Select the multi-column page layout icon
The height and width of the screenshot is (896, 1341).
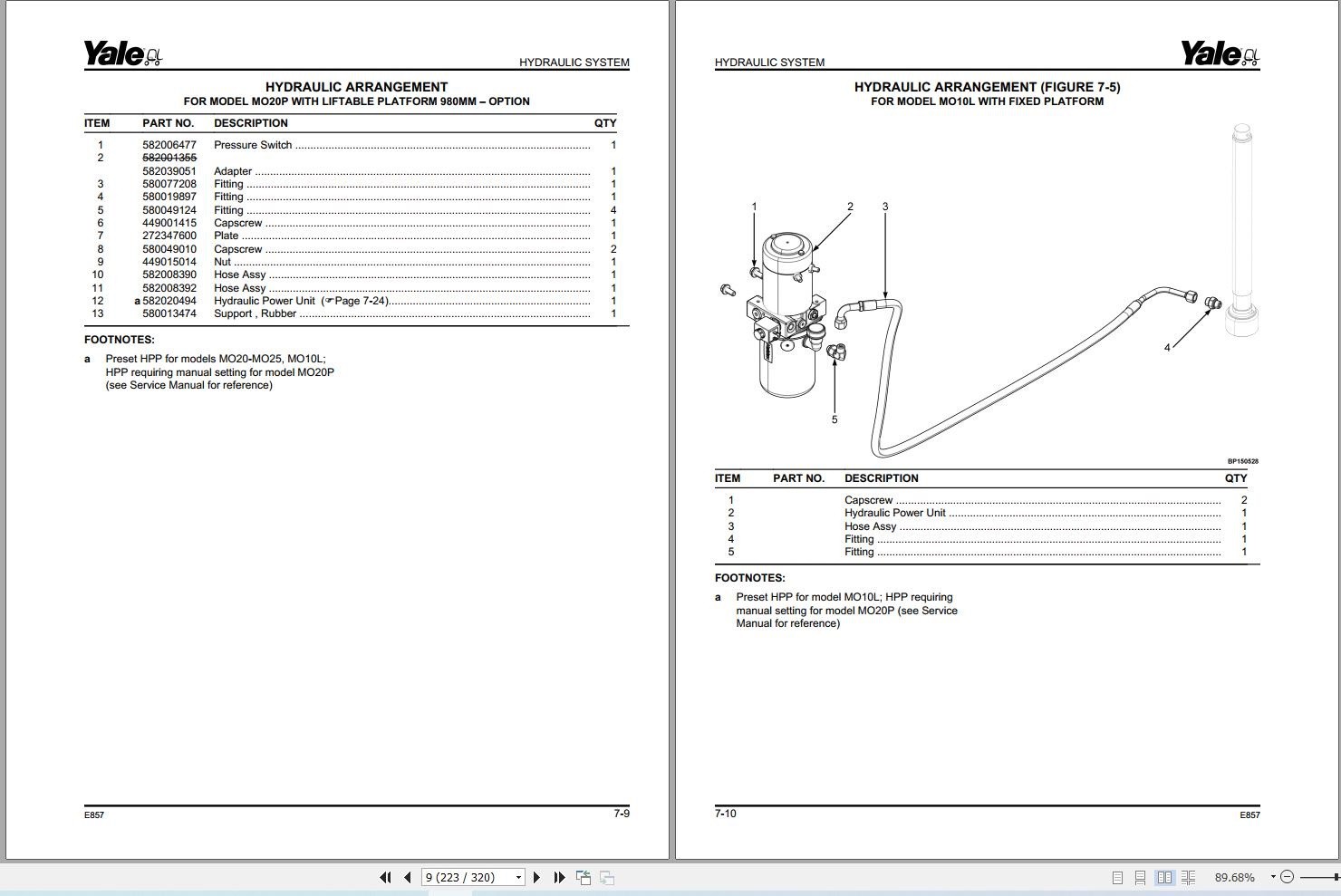pyautogui.click(x=1188, y=876)
